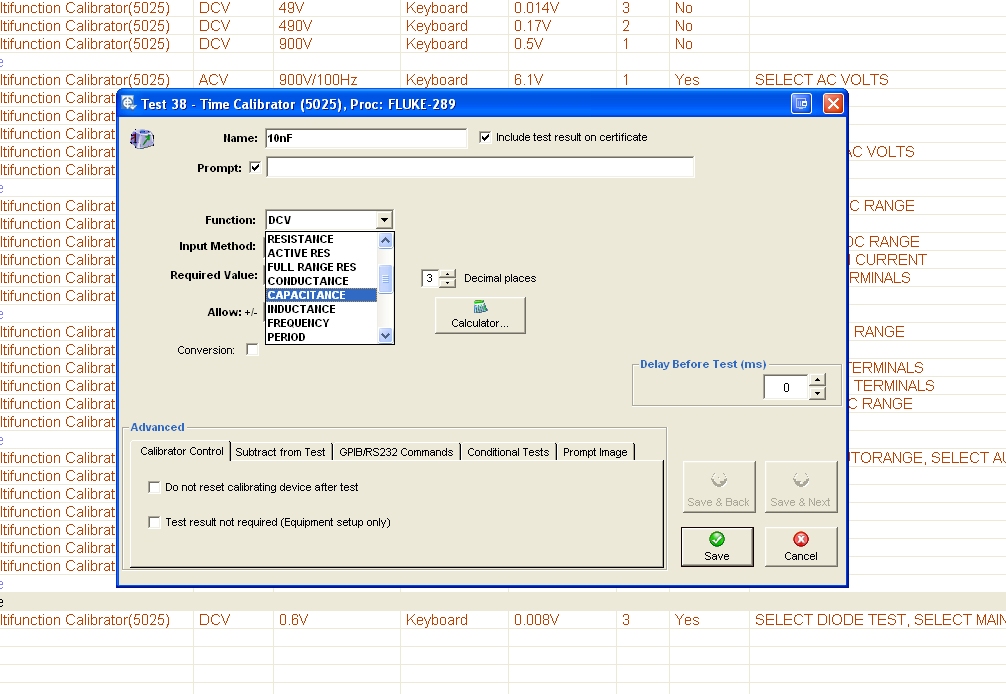Toggle Include test result on certificate
The image size is (1006, 694).
coord(486,137)
